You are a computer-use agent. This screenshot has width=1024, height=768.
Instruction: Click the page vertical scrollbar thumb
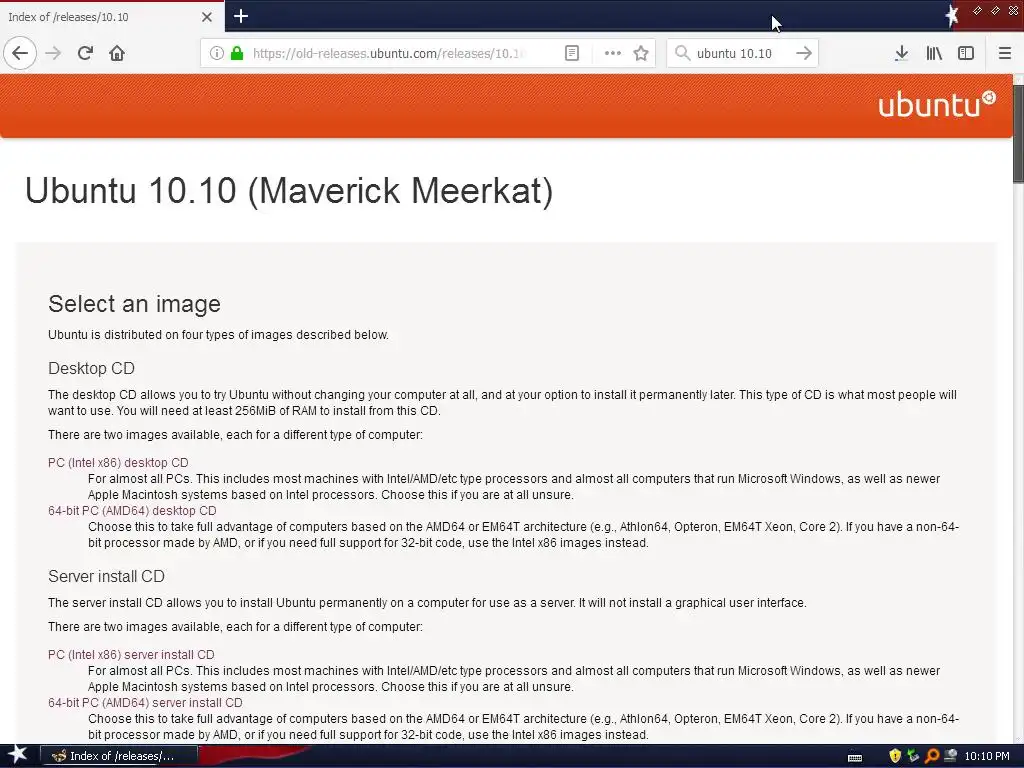pos(1018,134)
